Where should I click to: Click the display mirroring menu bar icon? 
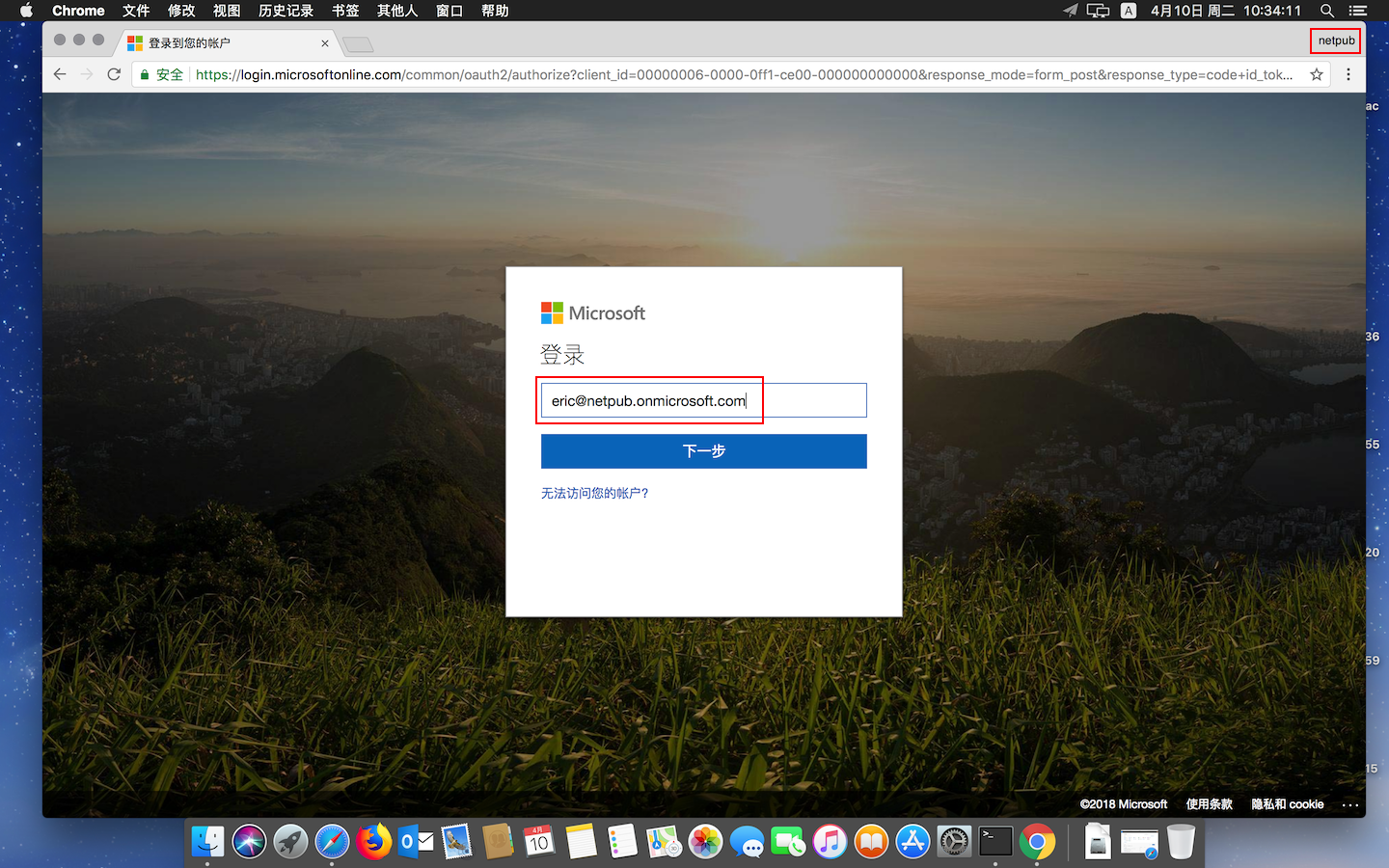[1098, 11]
